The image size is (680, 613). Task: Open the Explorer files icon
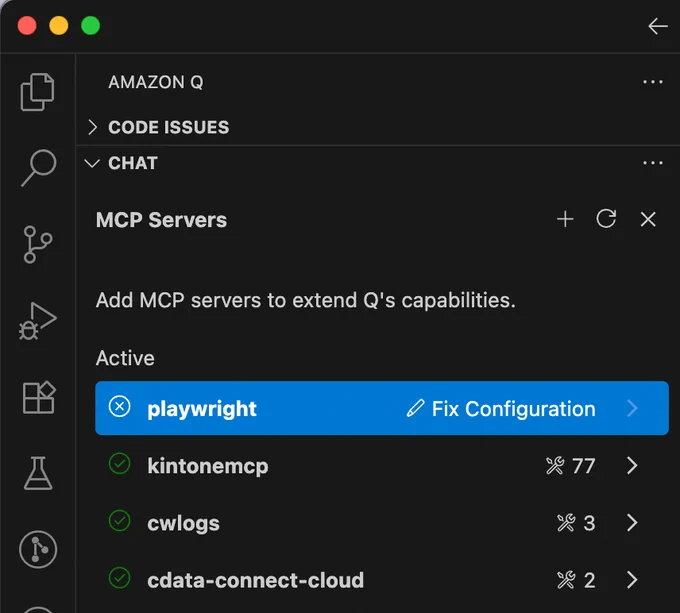coord(37,92)
